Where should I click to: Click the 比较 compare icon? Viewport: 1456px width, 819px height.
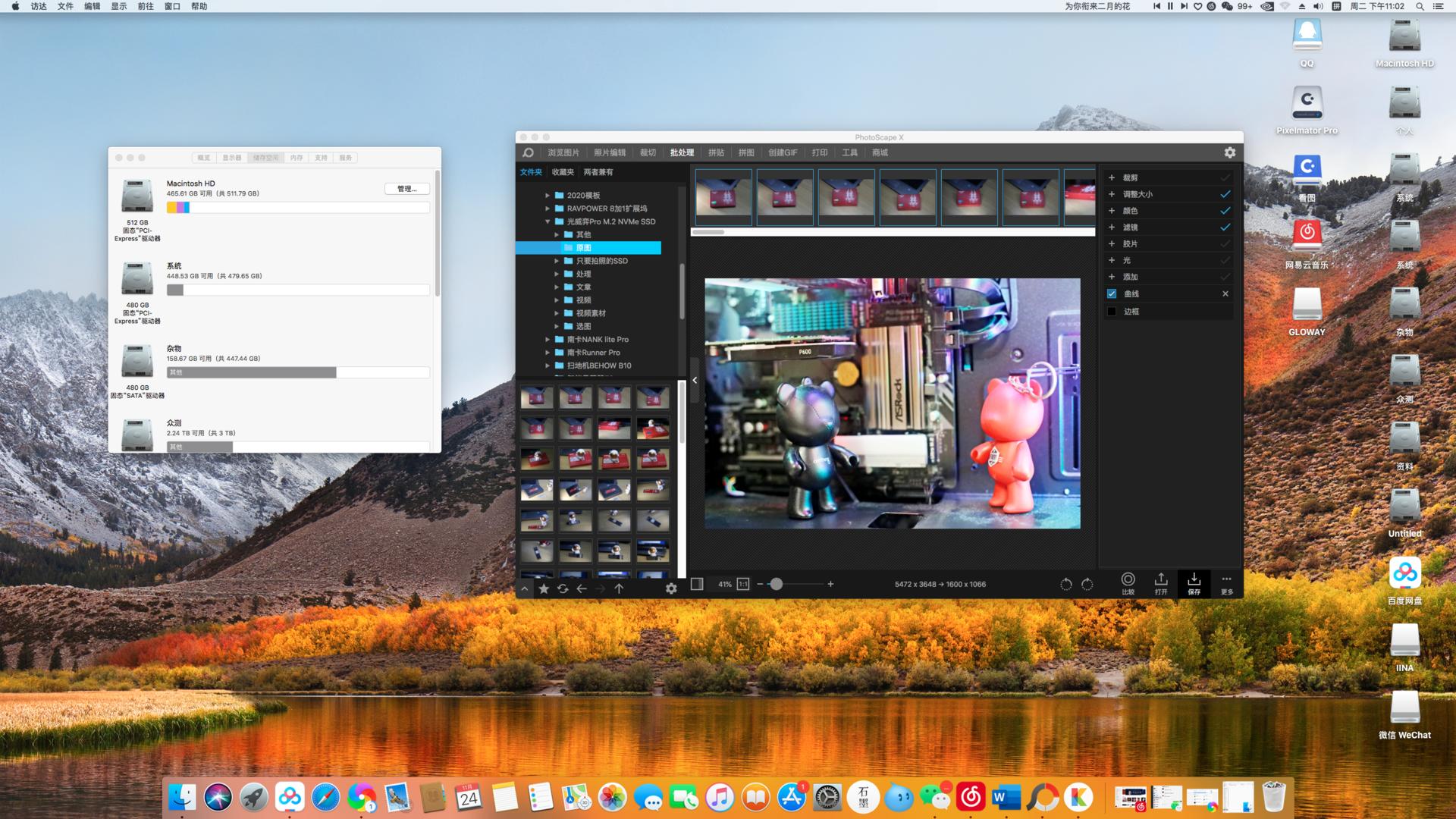coord(1128,582)
